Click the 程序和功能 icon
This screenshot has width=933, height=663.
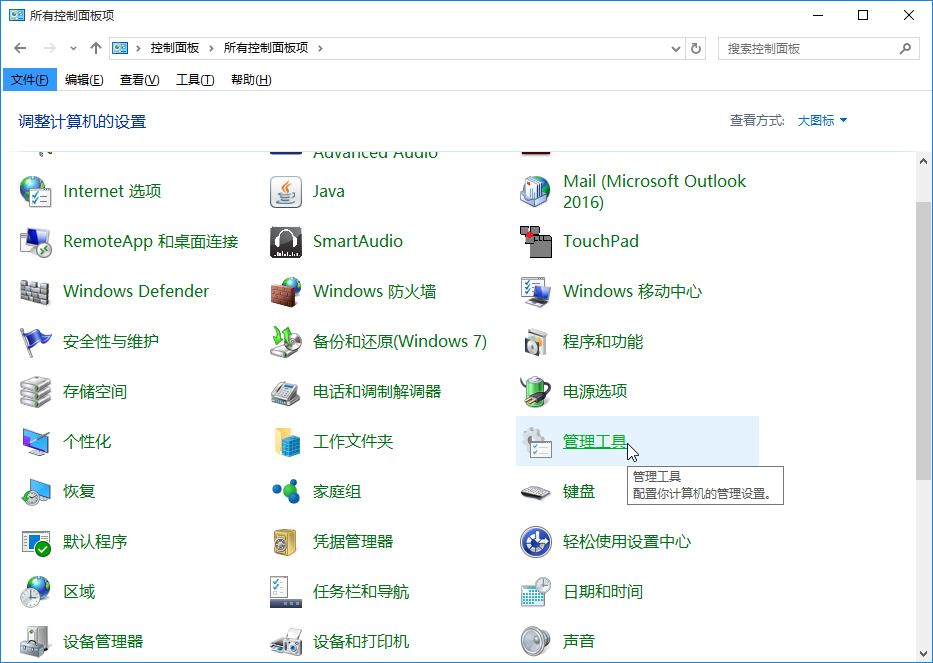click(536, 342)
